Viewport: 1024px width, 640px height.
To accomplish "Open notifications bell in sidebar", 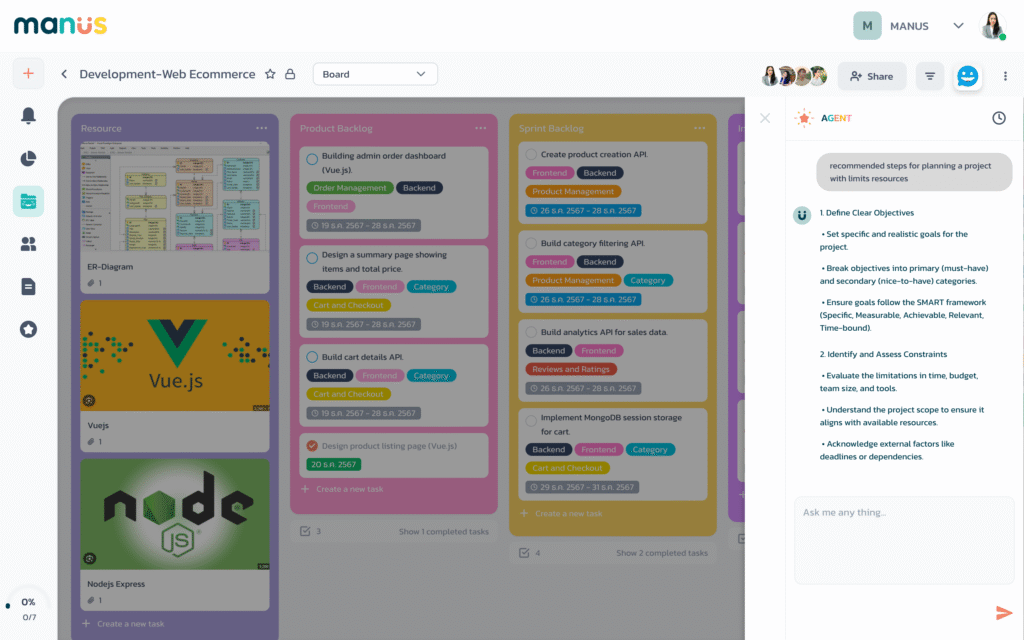I will tap(28, 116).
